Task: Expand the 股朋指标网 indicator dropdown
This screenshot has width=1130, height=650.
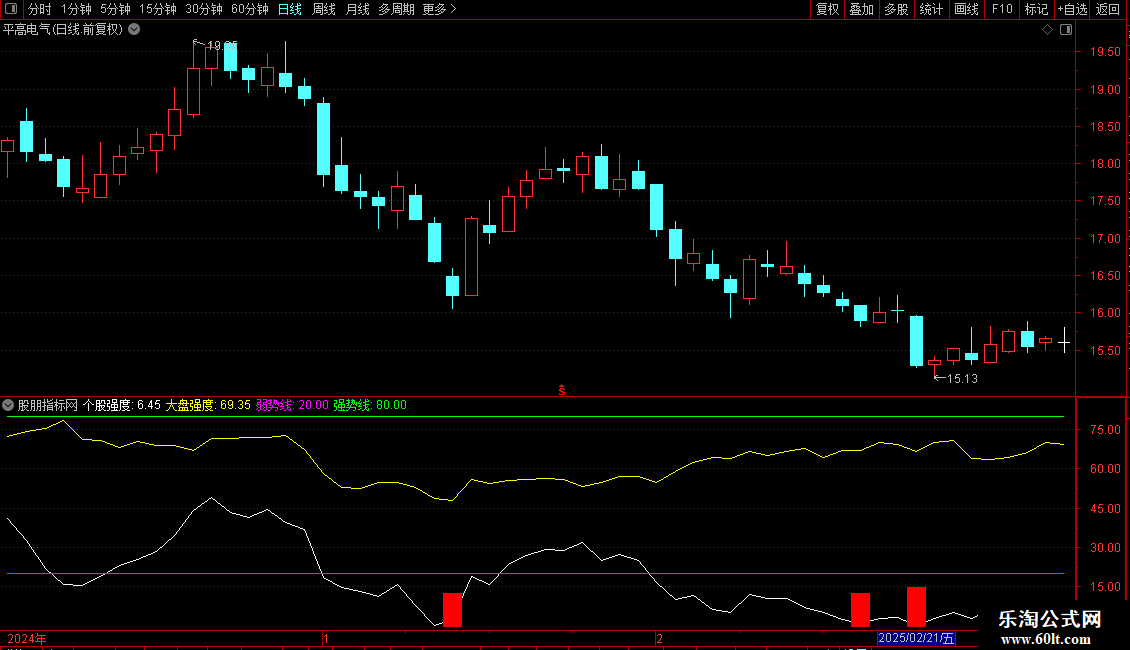Action: [x=9, y=405]
